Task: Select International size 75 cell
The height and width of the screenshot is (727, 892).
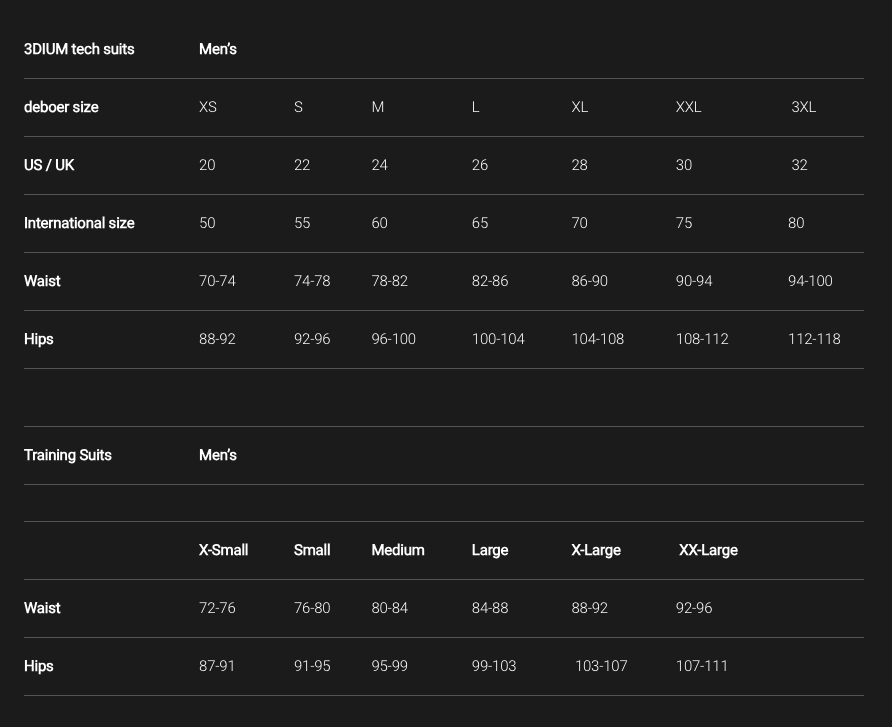Action: click(684, 223)
